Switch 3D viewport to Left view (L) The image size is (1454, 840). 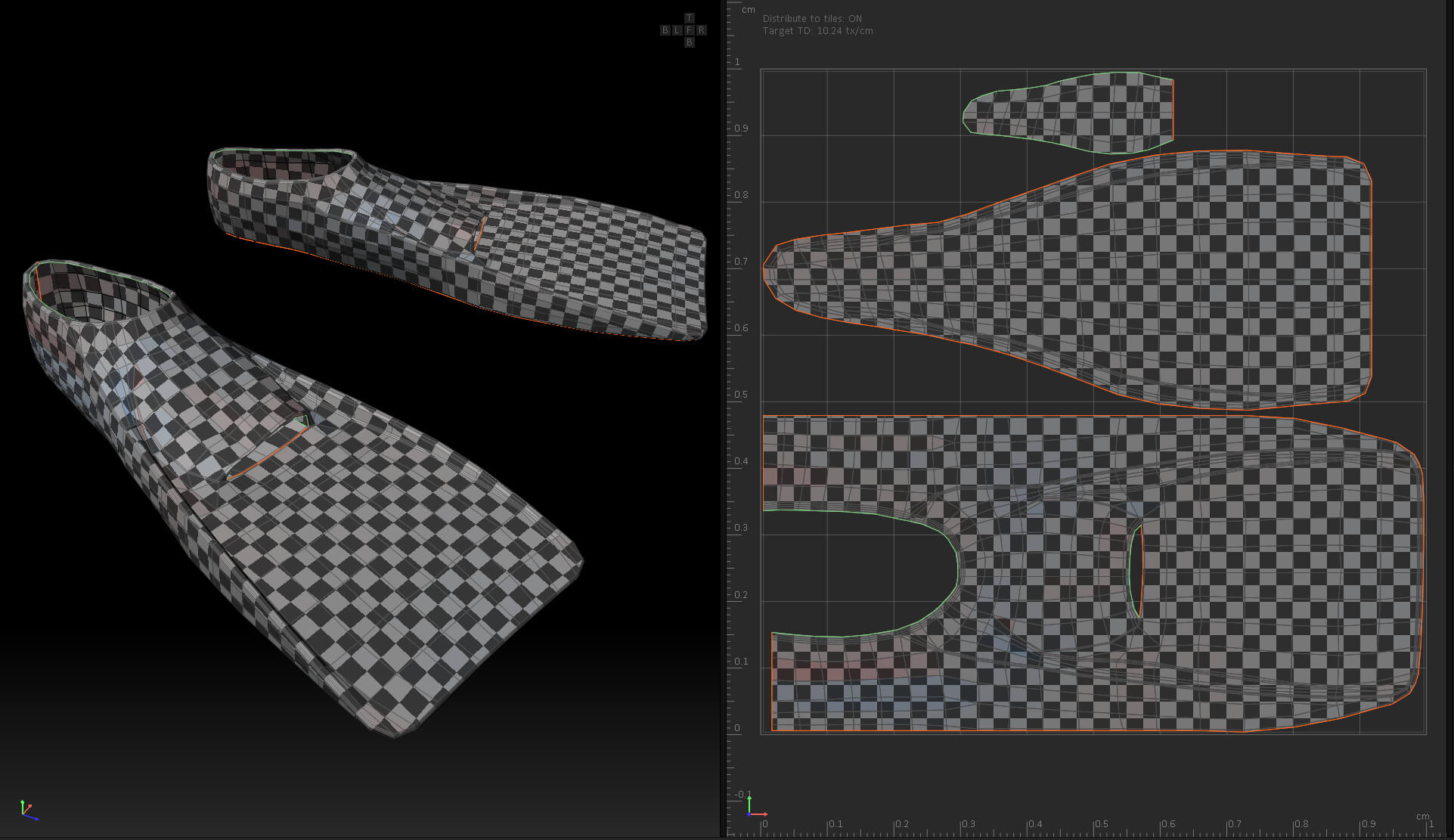tap(677, 30)
